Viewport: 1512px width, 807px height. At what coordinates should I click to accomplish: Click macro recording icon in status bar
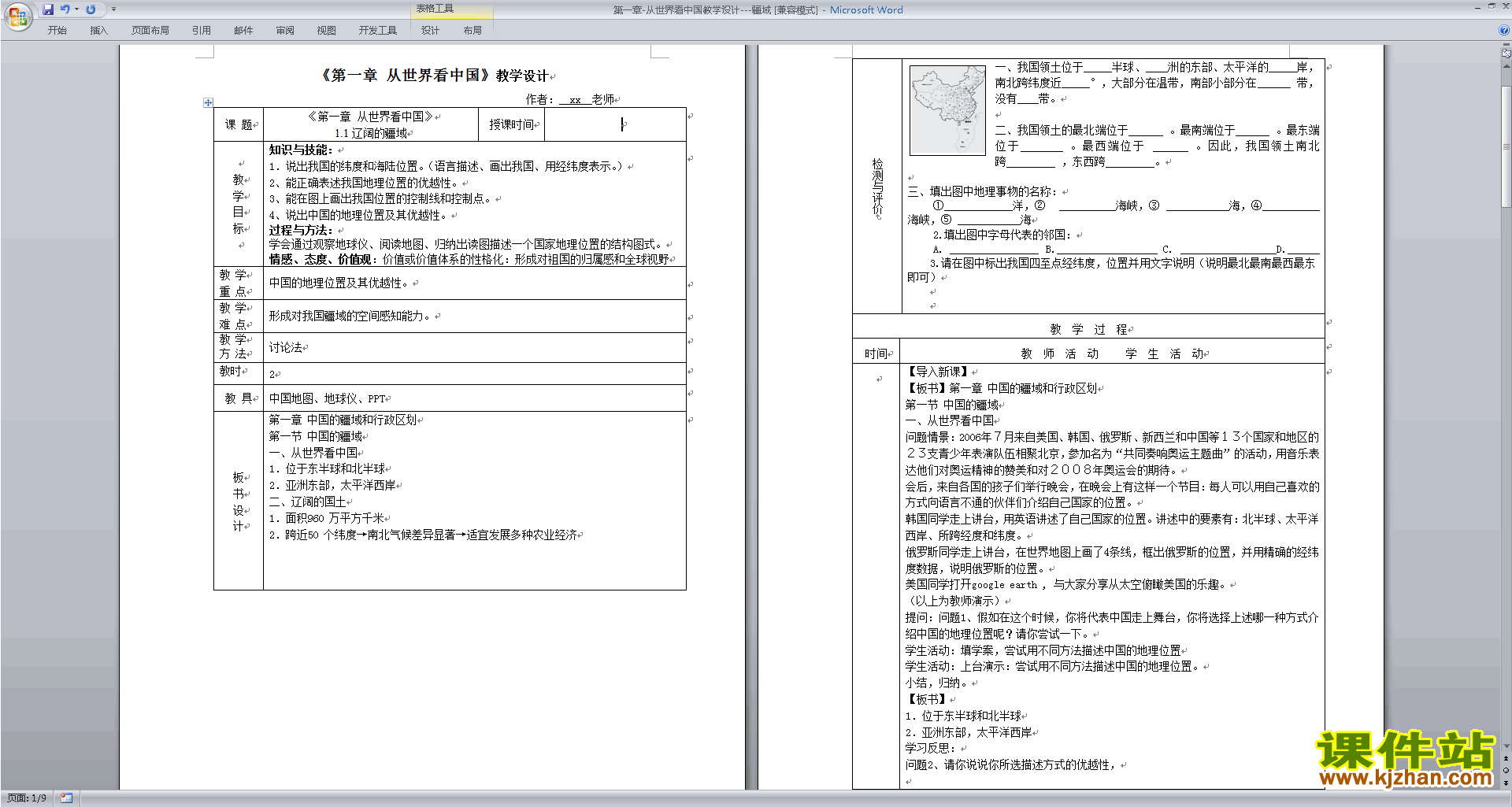click(x=67, y=798)
